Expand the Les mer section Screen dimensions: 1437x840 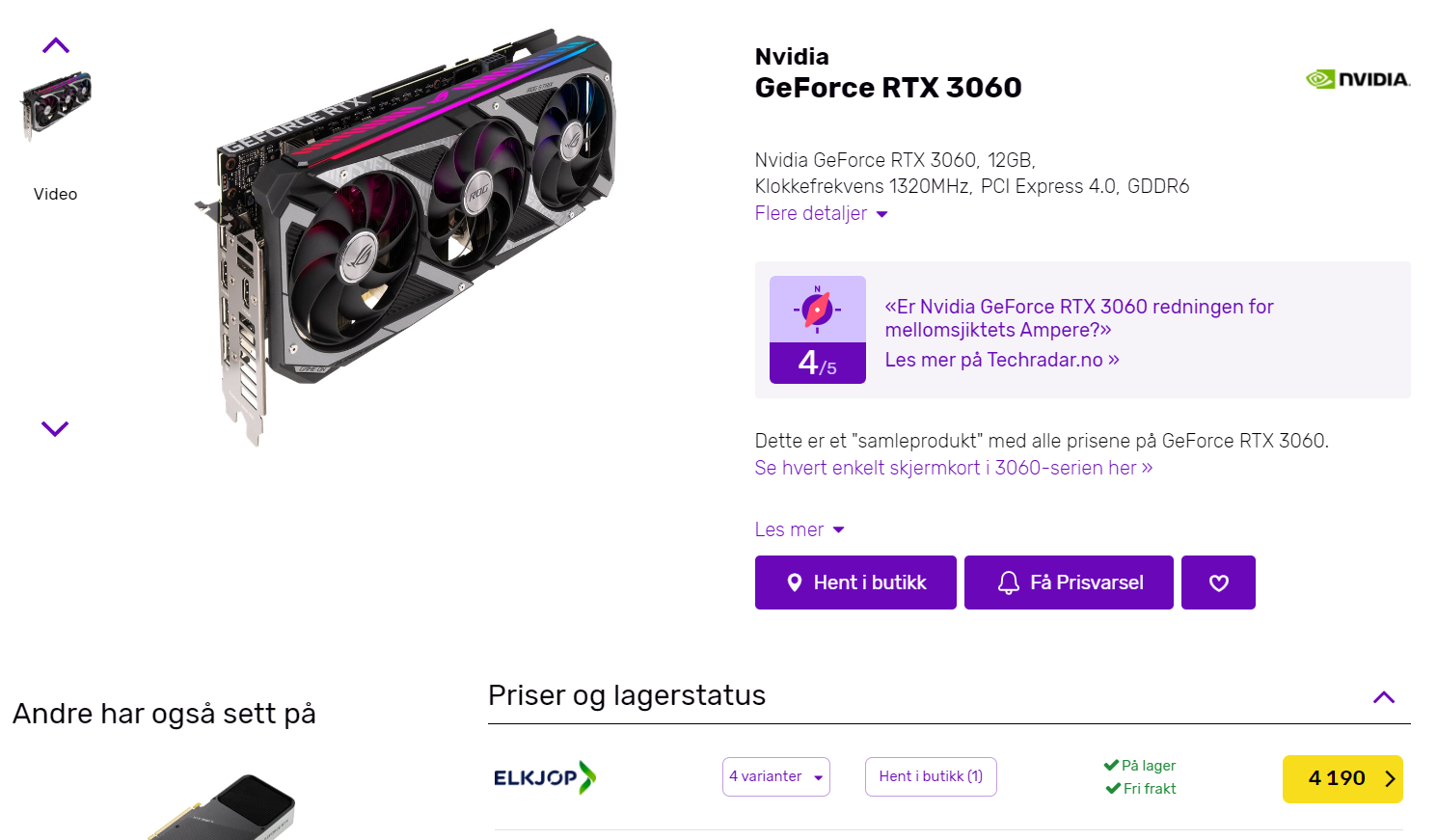(x=800, y=529)
